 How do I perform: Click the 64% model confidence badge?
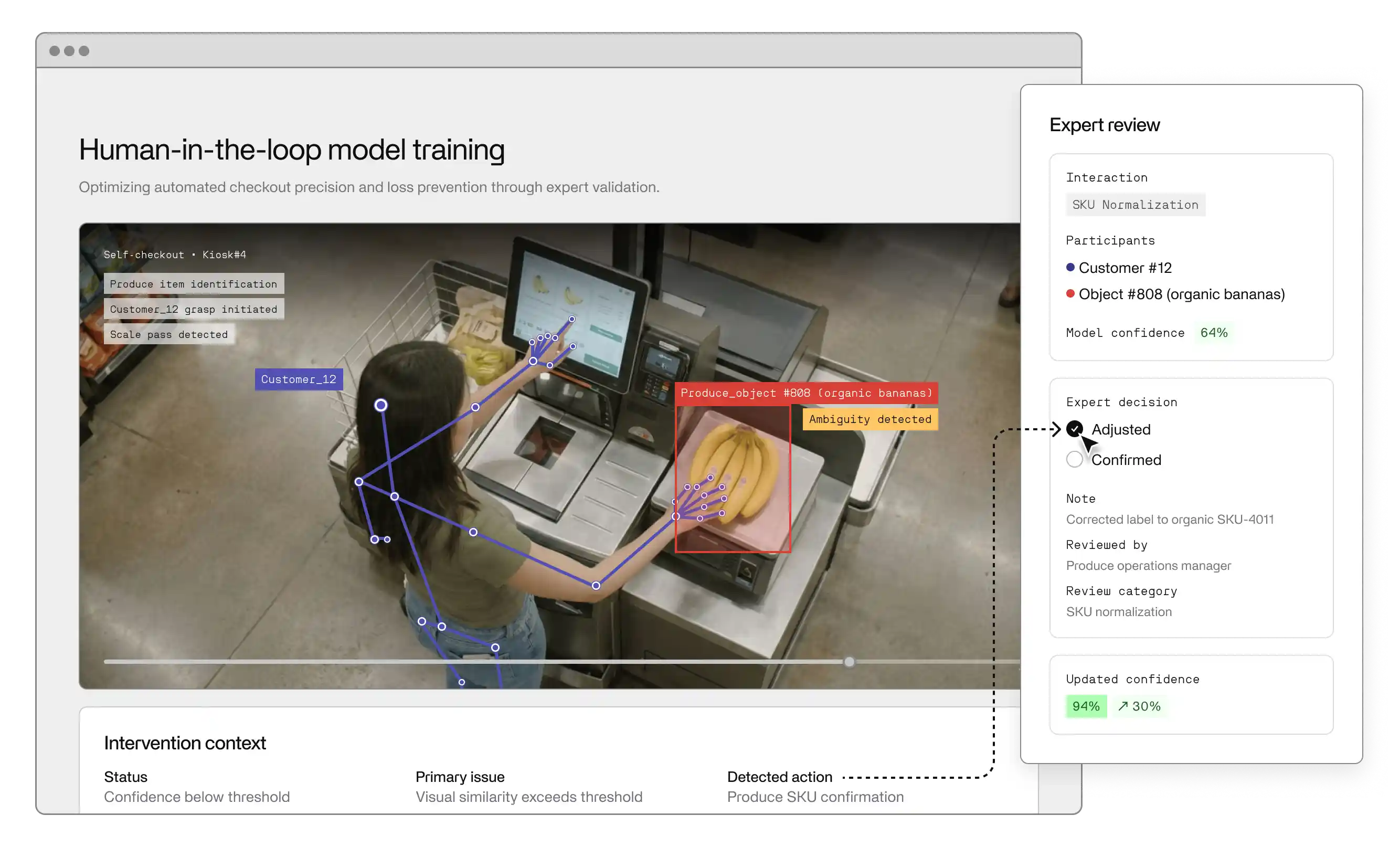click(1213, 332)
